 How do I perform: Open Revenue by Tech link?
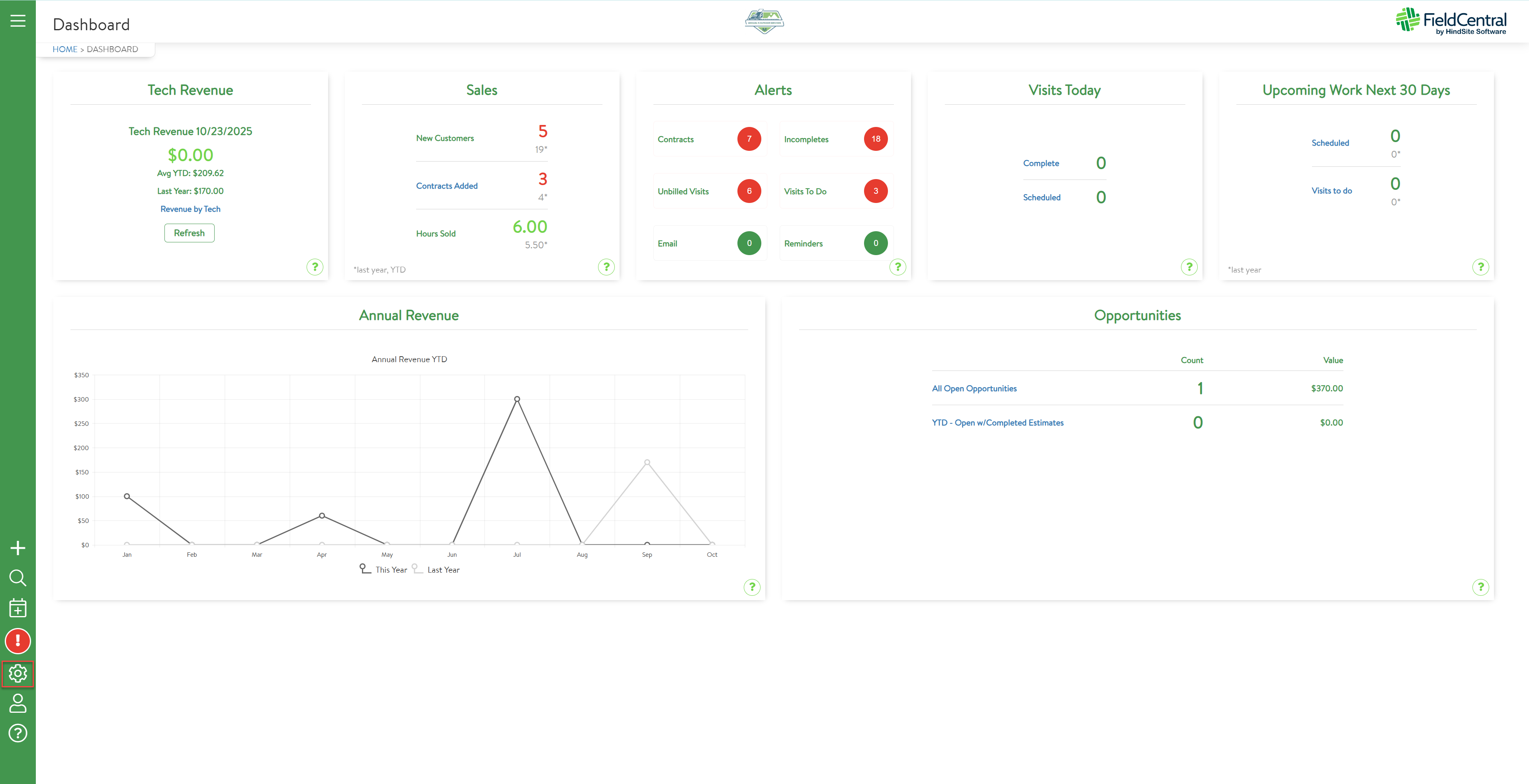click(x=190, y=209)
